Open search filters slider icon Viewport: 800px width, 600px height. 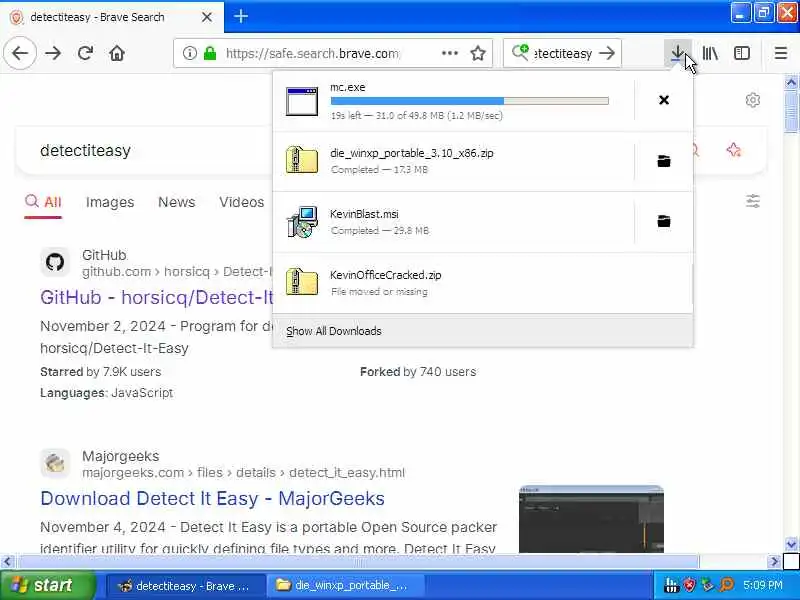[x=753, y=202]
